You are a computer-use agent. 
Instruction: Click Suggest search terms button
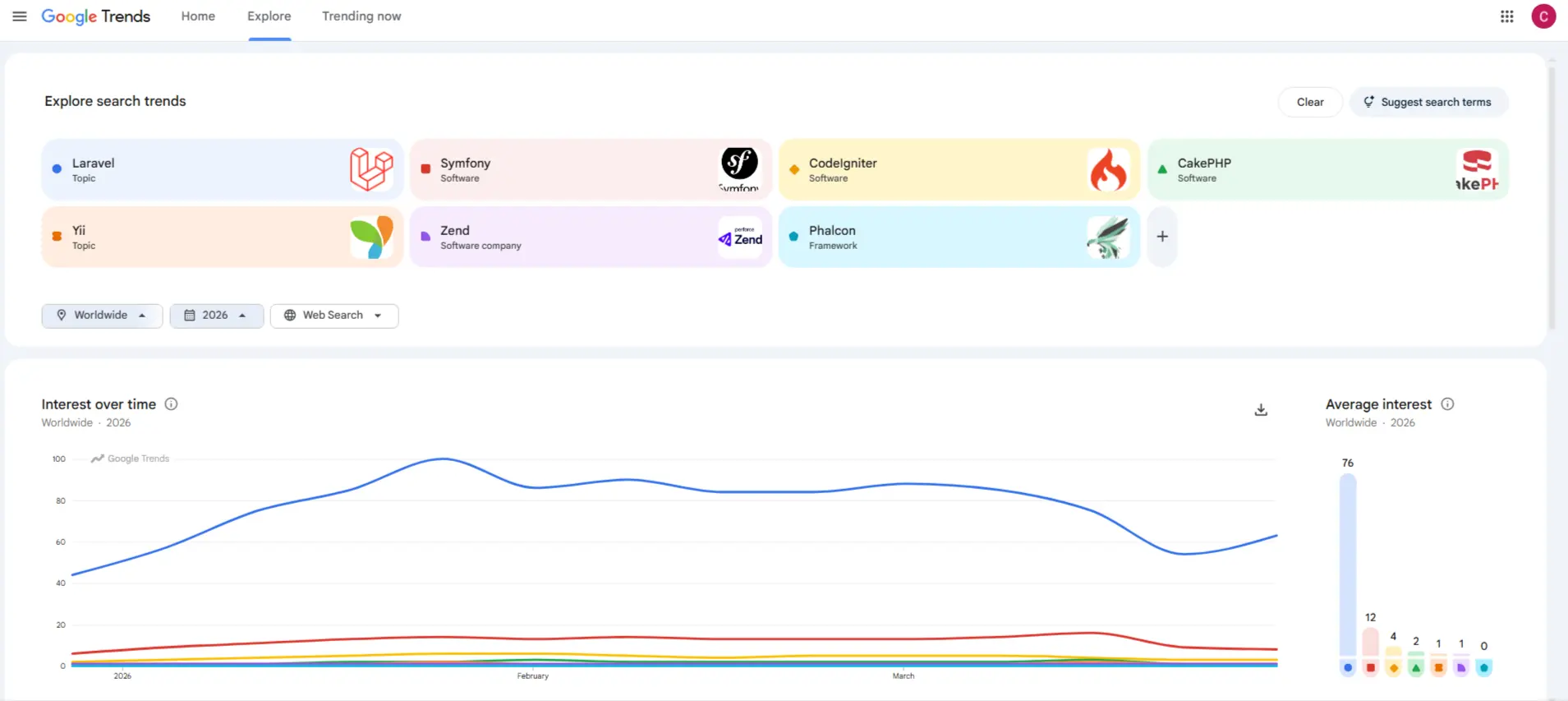coord(1428,102)
